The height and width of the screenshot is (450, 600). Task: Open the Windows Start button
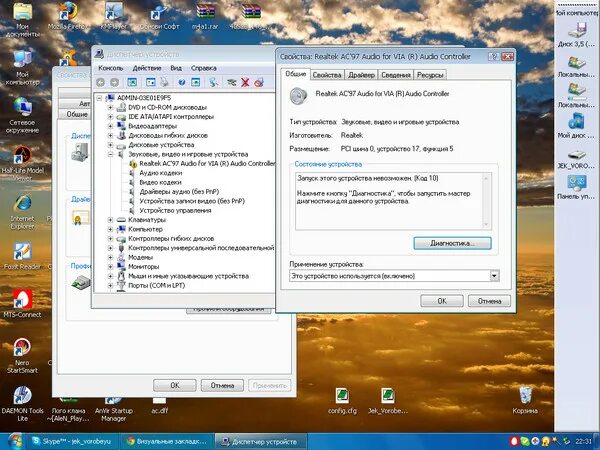point(15,441)
